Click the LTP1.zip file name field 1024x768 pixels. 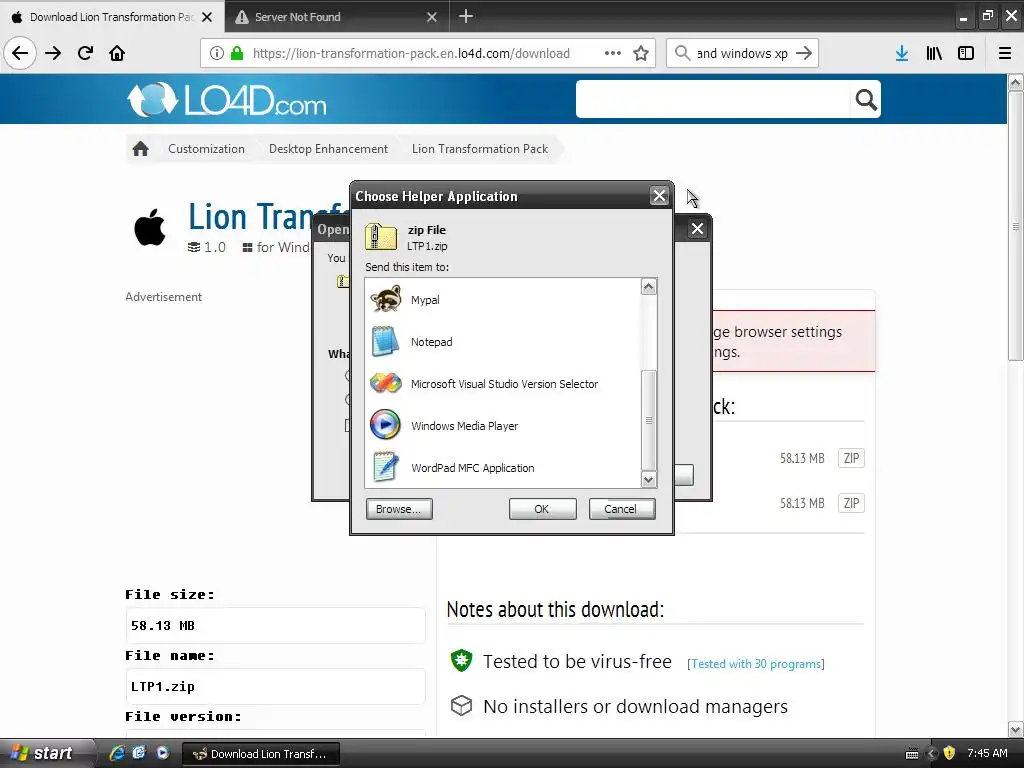click(275, 686)
